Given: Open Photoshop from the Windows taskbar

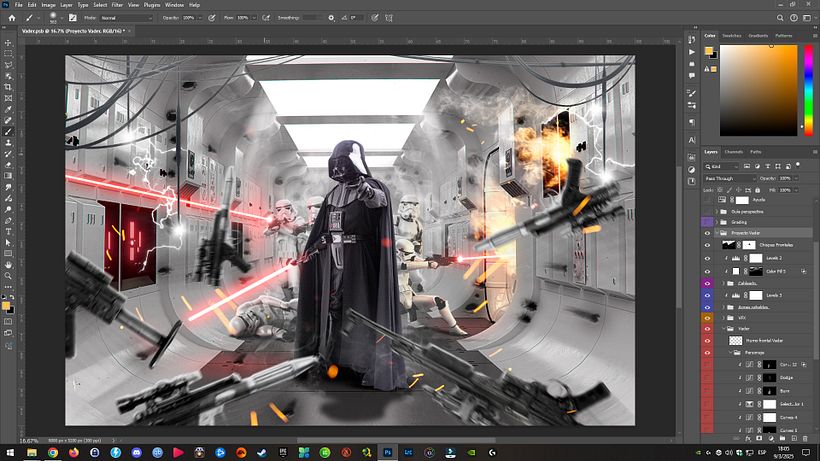Looking at the screenshot, I should pyautogui.click(x=387, y=452).
